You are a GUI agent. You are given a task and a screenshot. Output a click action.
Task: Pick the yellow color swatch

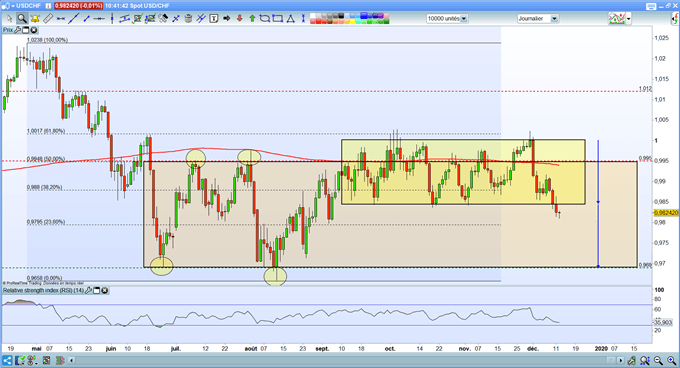(353, 21)
